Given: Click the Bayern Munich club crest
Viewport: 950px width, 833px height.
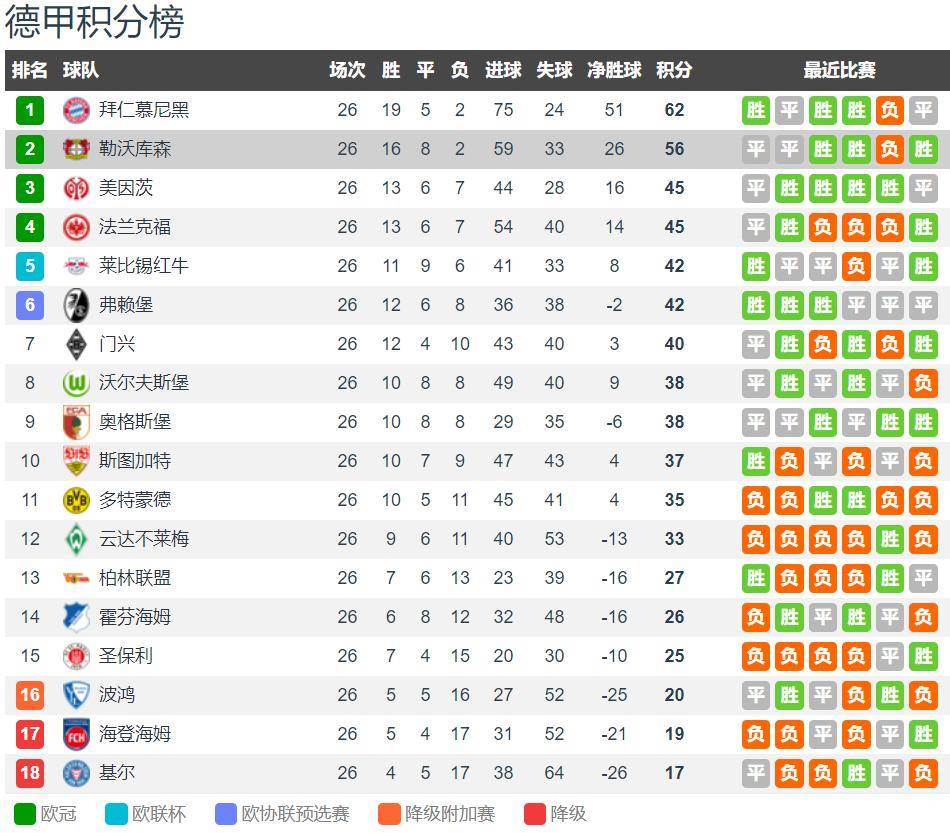Looking at the screenshot, I should point(76,110).
